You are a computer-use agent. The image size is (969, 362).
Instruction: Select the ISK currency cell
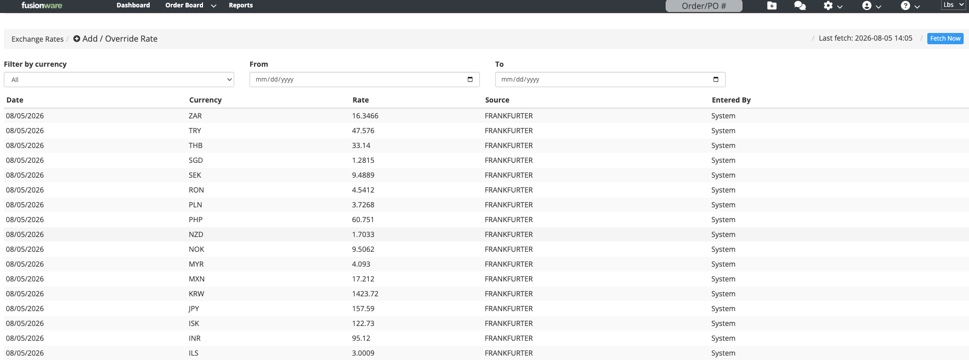point(194,324)
